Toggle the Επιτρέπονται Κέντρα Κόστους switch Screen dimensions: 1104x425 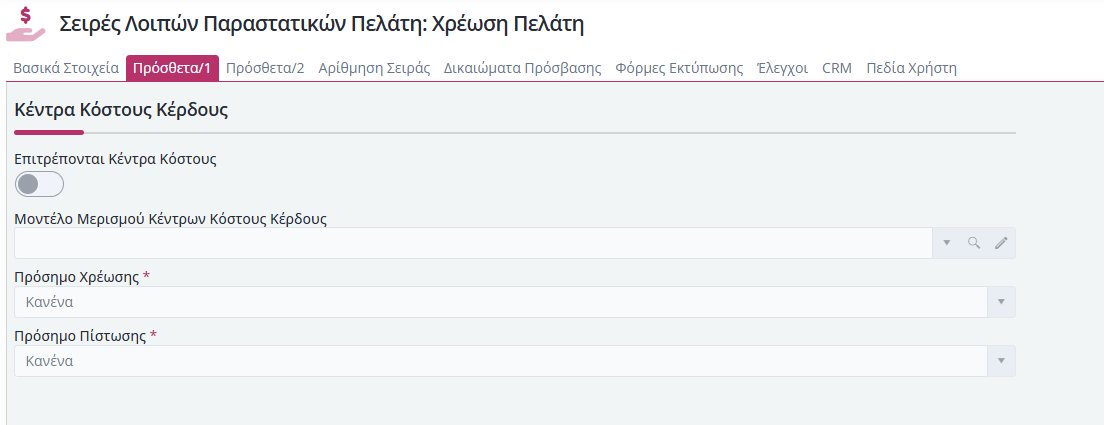[39, 184]
